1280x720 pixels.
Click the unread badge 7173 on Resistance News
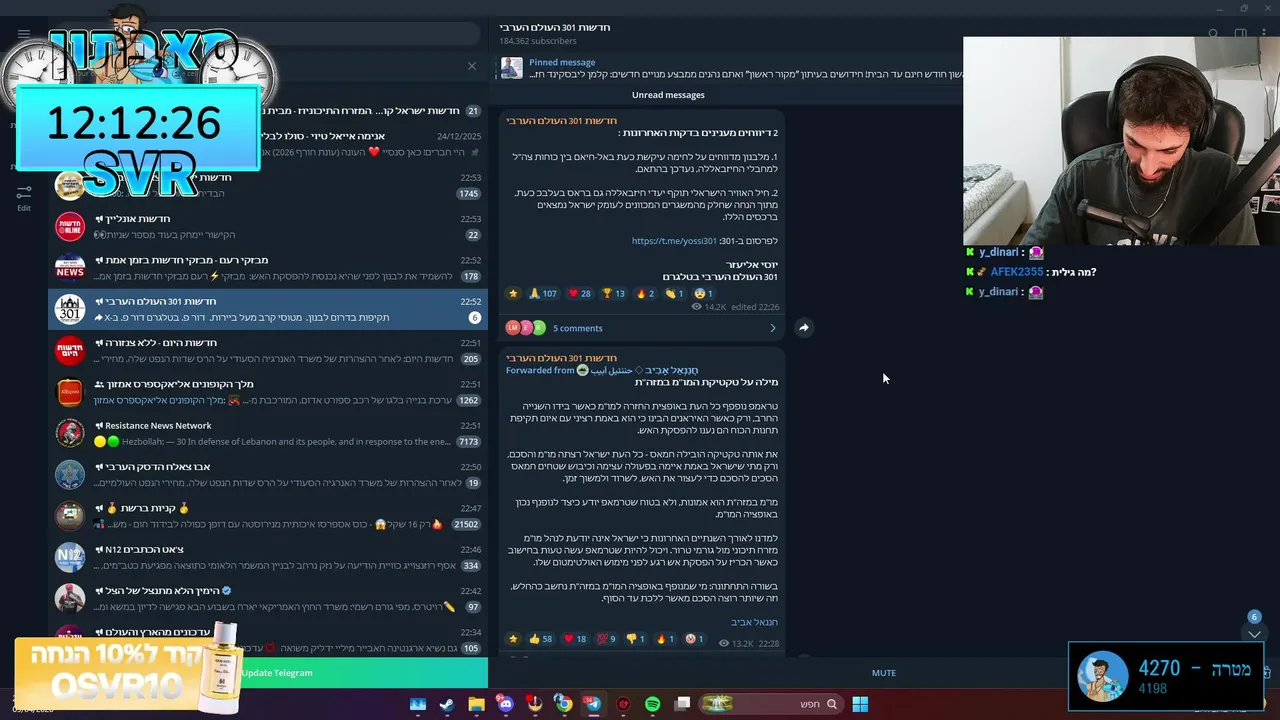(468, 442)
